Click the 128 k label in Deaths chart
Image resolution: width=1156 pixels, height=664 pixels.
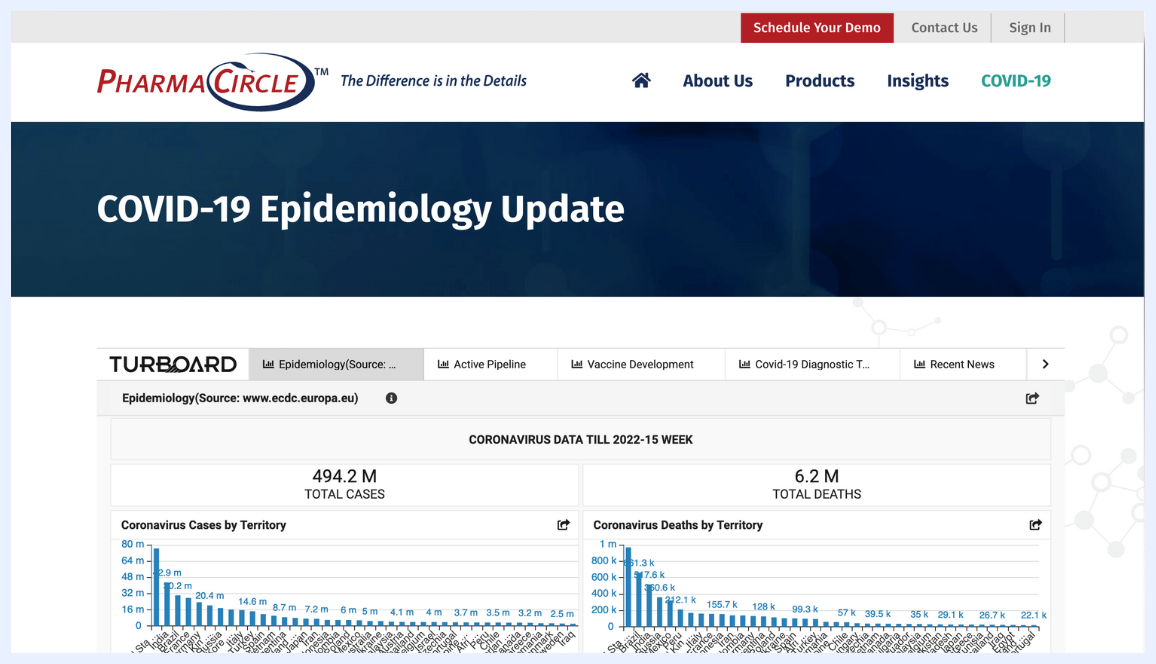pos(764,607)
